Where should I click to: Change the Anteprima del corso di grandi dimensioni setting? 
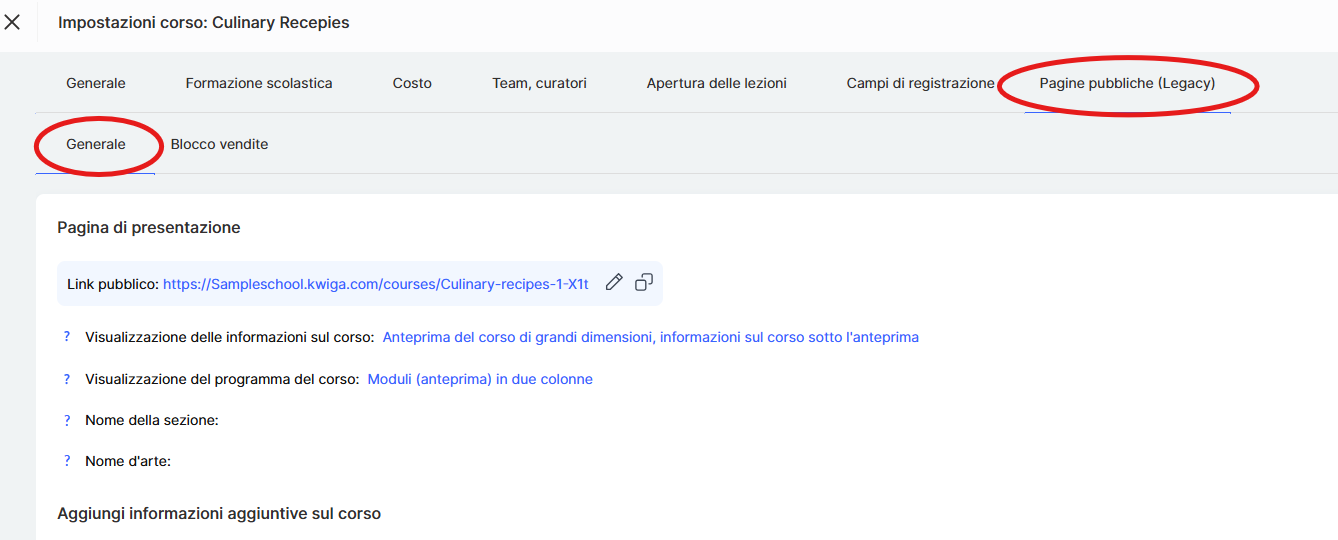[650, 337]
